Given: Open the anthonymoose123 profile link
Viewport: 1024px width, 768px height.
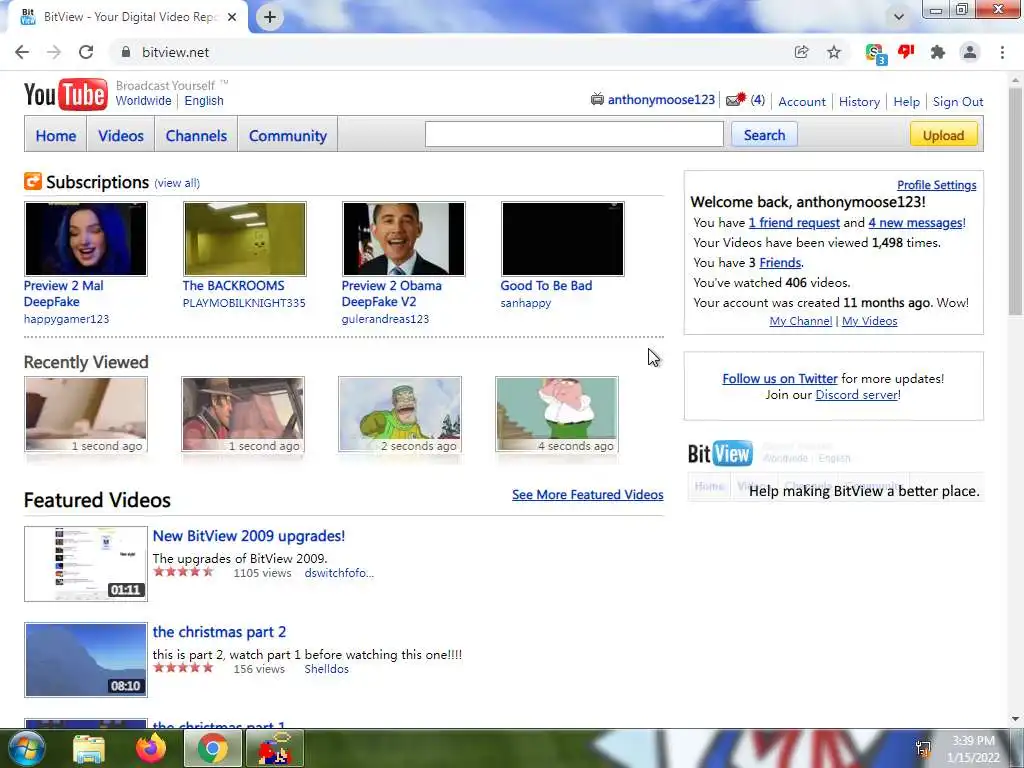Looking at the screenshot, I should 661,100.
